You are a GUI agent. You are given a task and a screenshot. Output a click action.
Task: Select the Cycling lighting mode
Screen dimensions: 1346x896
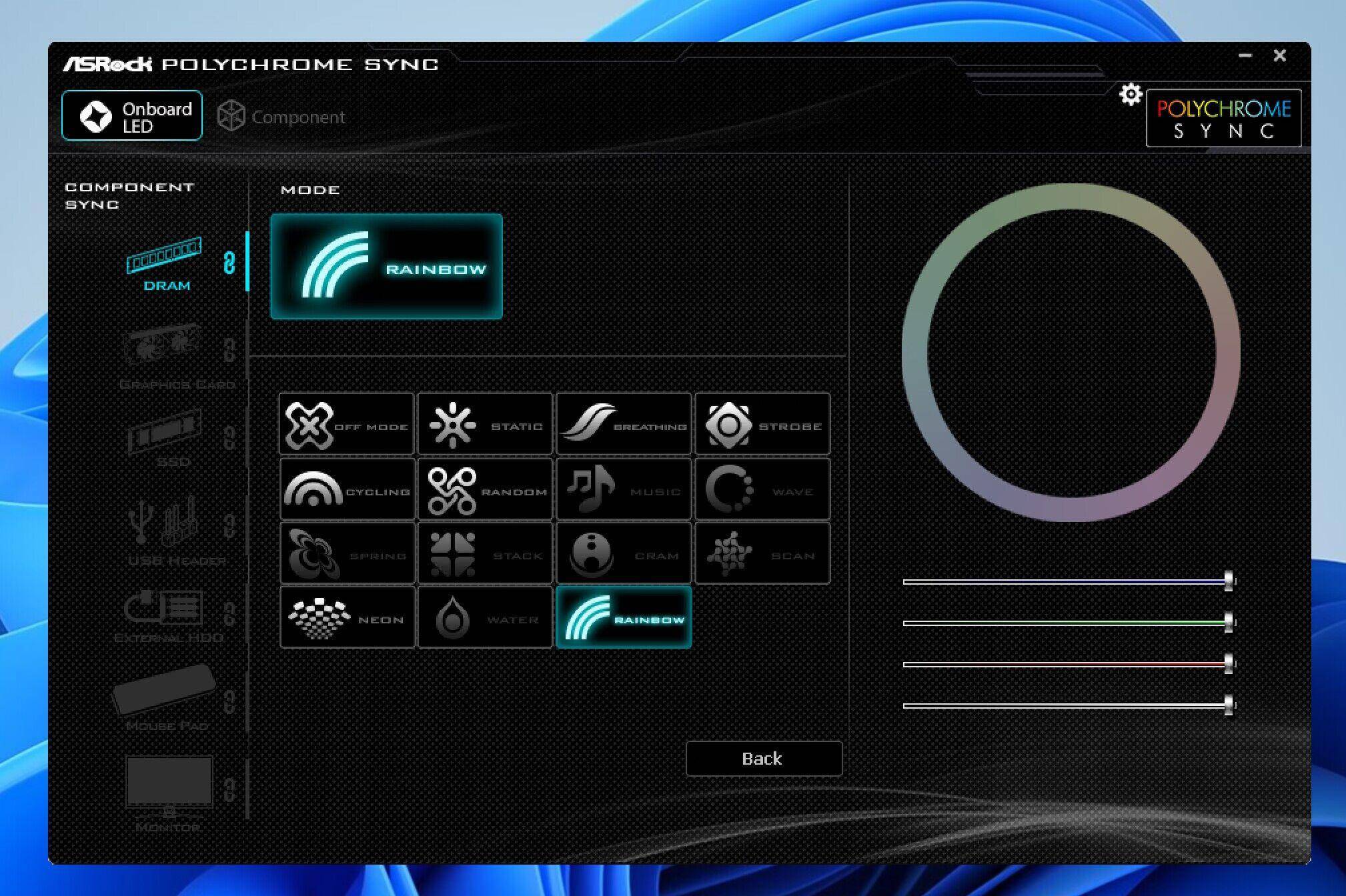tap(347, 489)
